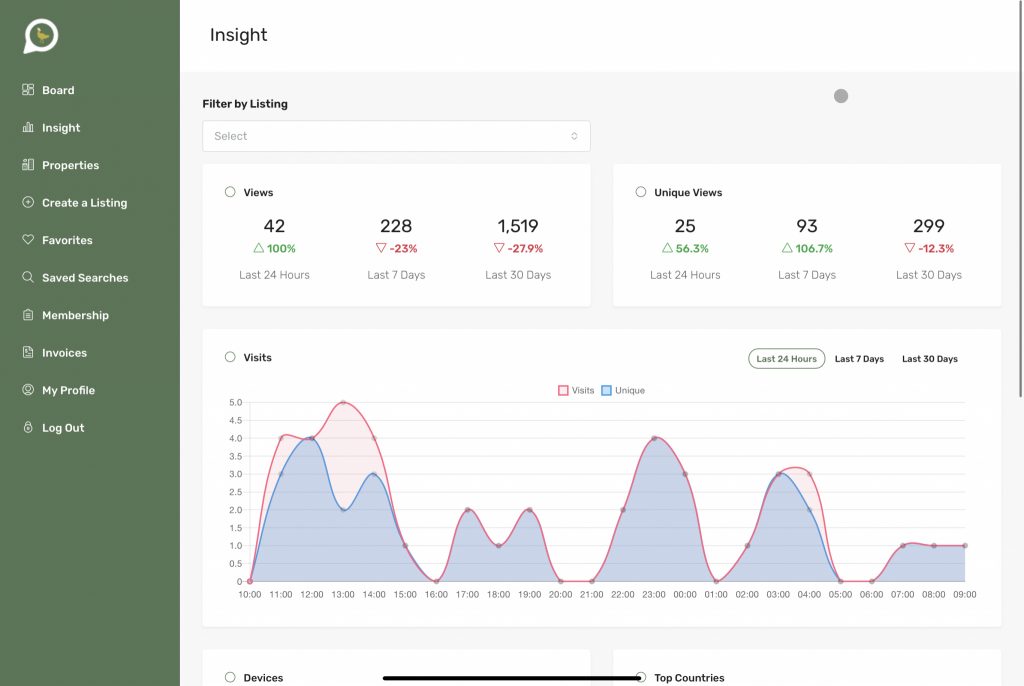Click the Favorites heart icon

(x=28, y=240)
